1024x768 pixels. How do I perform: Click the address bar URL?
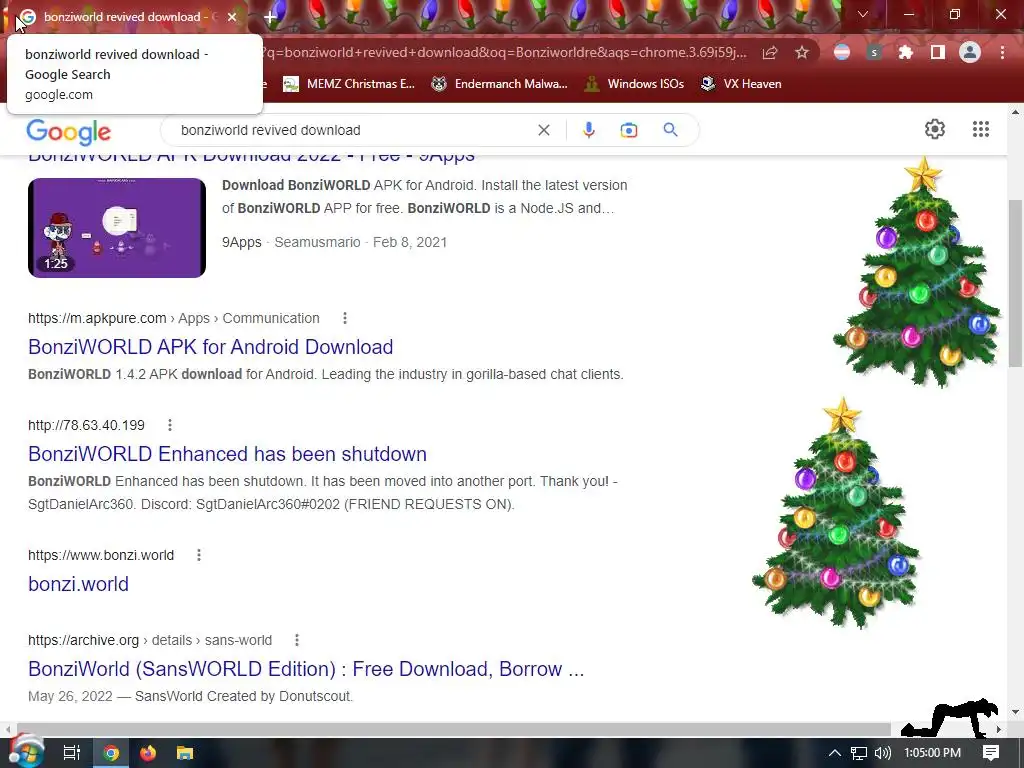(503, 52)
